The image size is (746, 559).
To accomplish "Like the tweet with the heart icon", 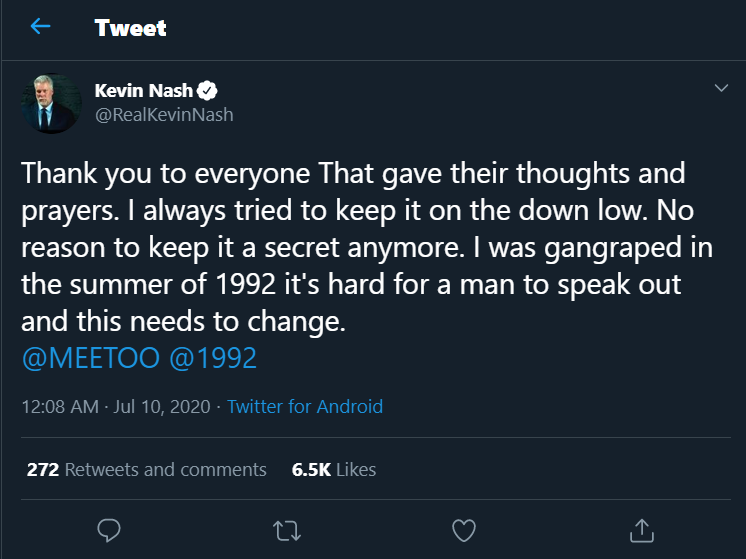I will [464, 530].
